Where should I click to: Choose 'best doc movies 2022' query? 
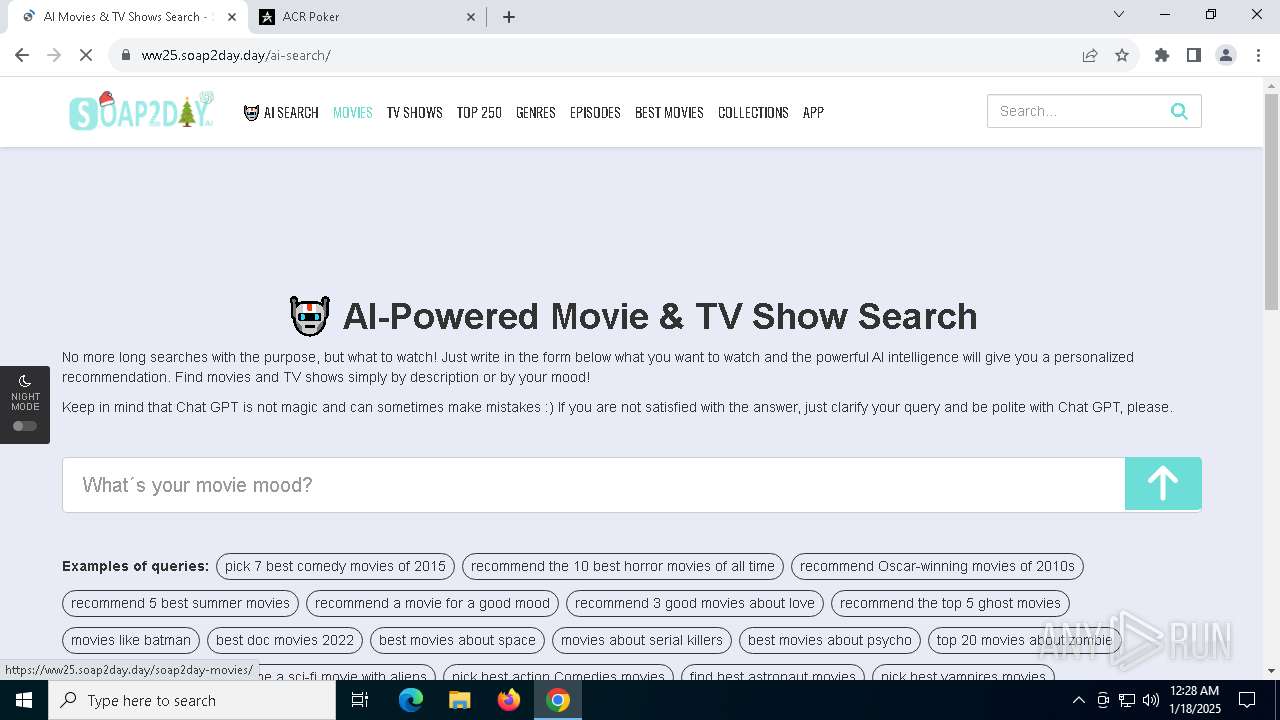coord(285,640)
